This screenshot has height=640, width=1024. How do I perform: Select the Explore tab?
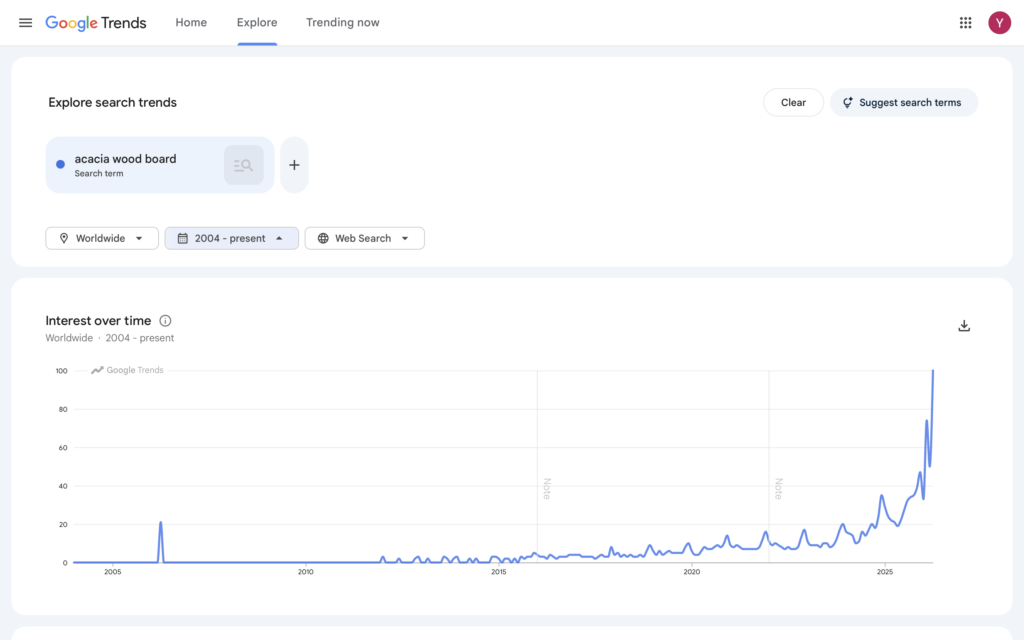point(257,22)
